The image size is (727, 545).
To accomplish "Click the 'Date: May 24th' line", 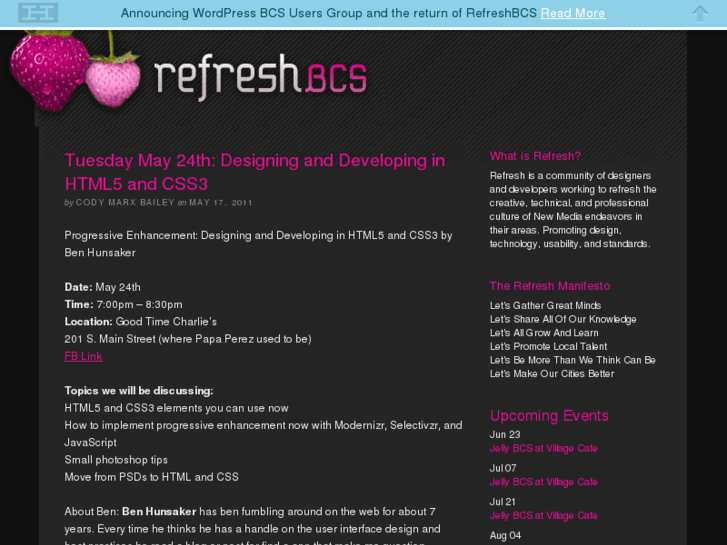I will tap(102, 287).
